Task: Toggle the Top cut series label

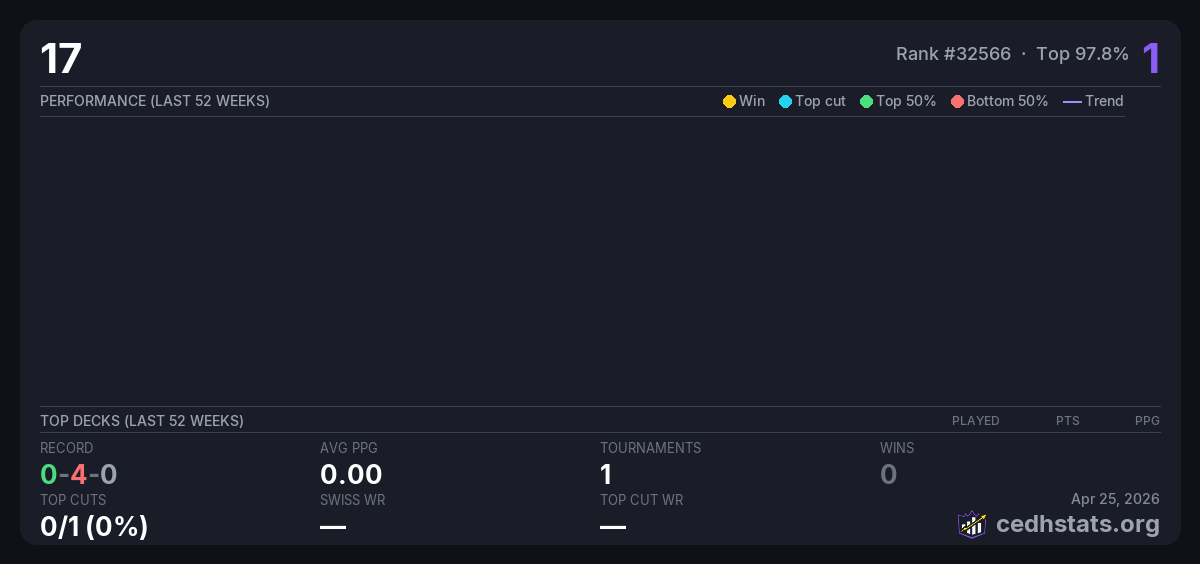Action: [x=820, y=101]
